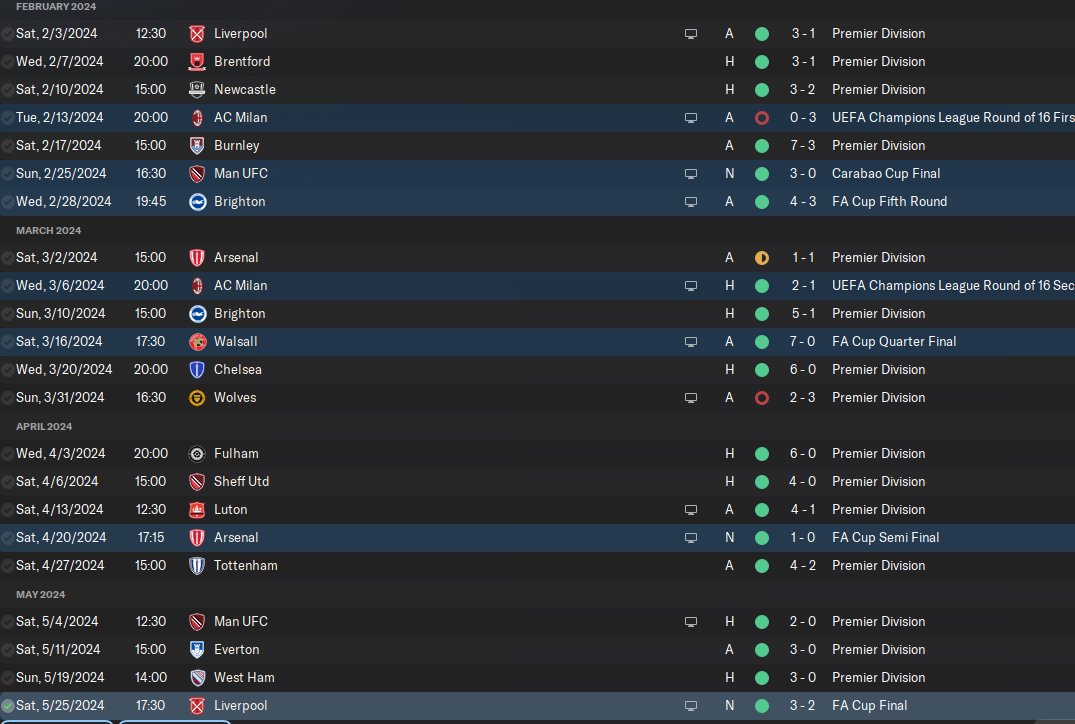Click the Liverpool club badge on 2/3/2024

[197, 34]
